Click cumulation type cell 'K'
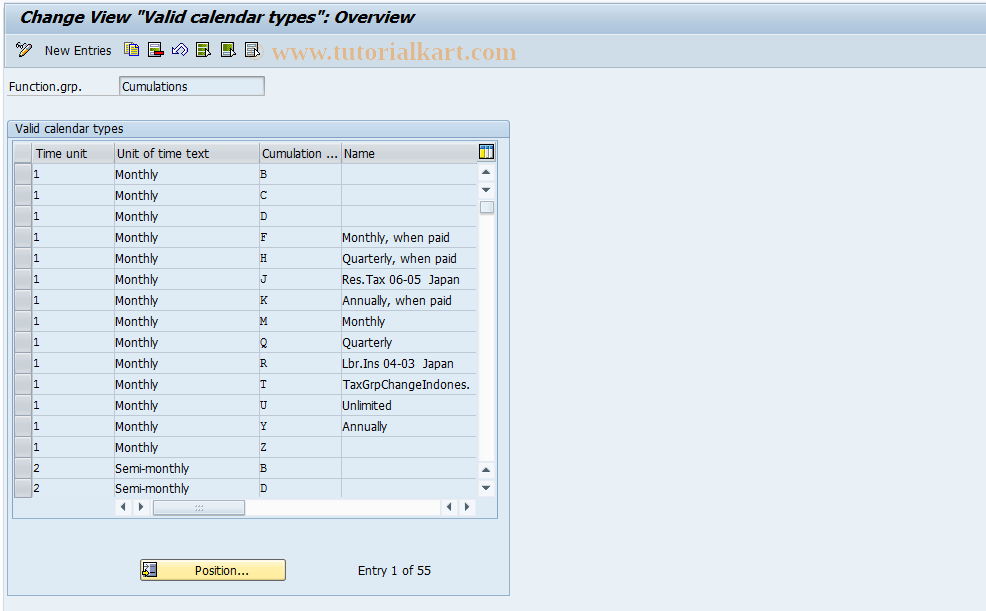The height and width of the screenshot is (611, 986). [x=300, y=300]
